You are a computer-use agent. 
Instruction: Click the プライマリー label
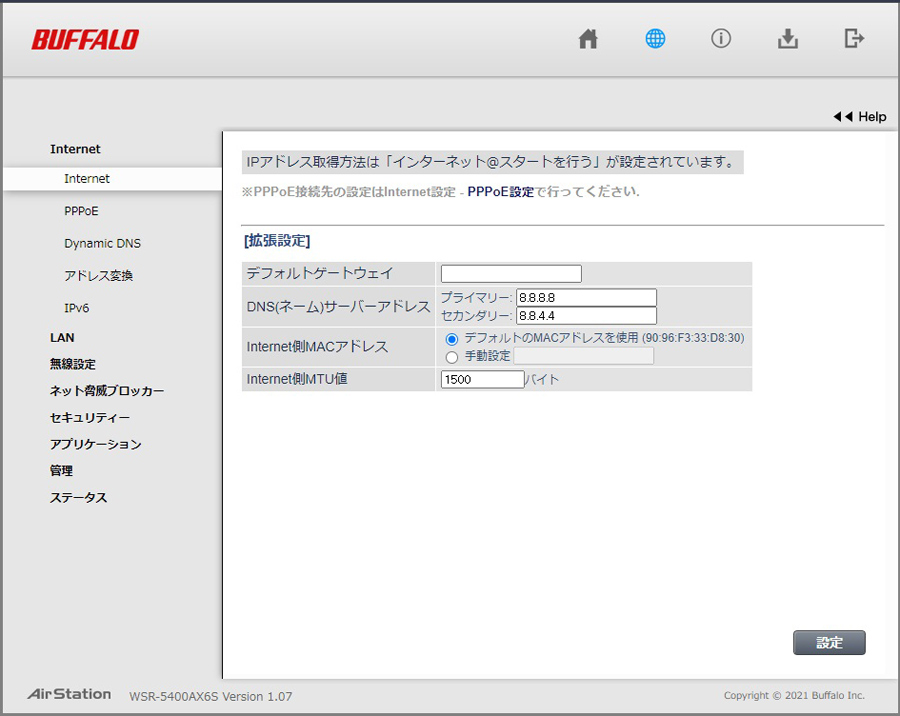point(476,297)
